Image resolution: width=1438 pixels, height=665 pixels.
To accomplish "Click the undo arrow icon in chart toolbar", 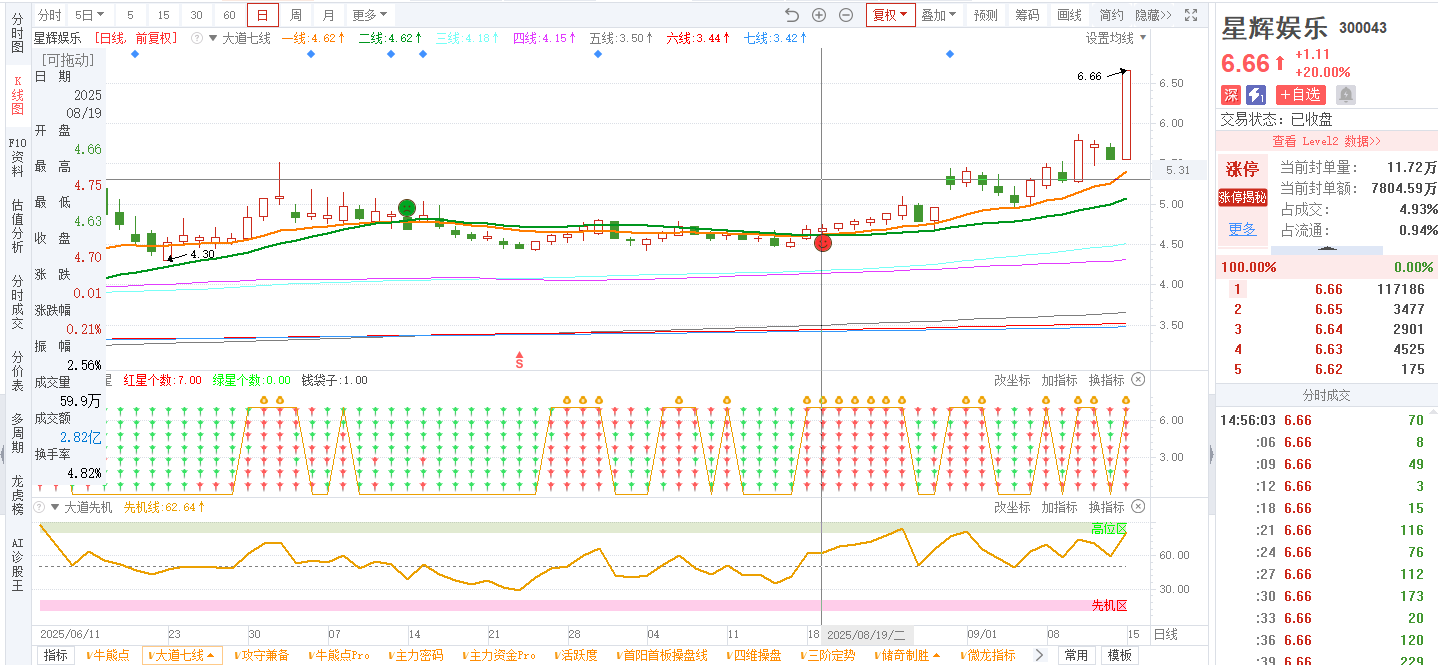I will coord(792,15).
